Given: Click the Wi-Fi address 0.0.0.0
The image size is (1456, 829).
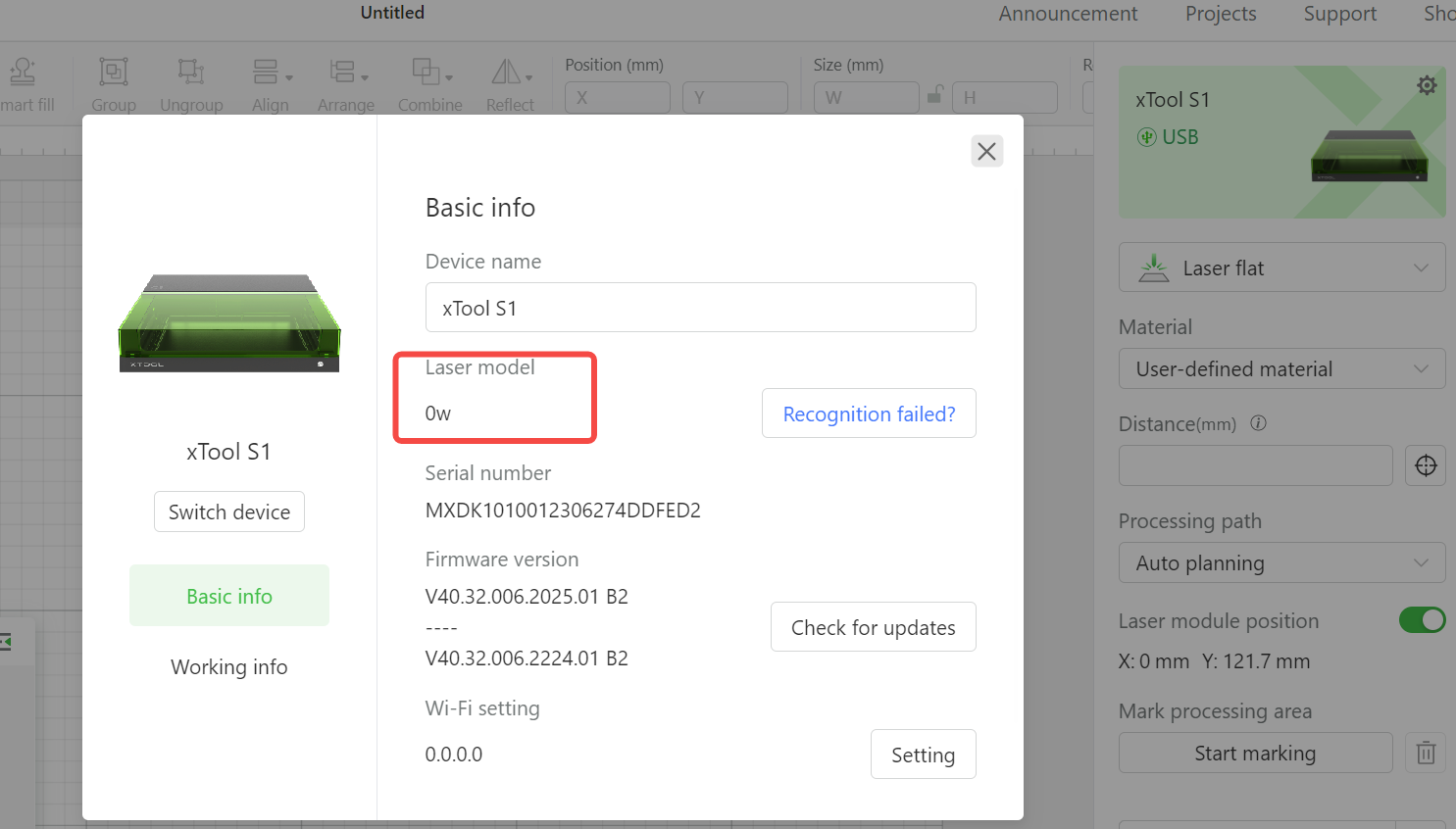Looking at the screenshot, I should click(x=454, y=755).
